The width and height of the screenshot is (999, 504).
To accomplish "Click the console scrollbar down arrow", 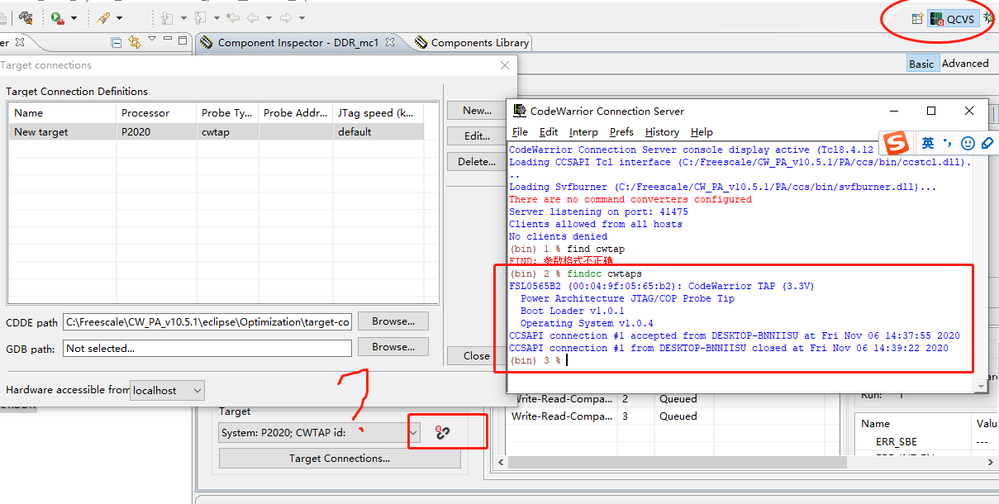I will coord(981,385).
